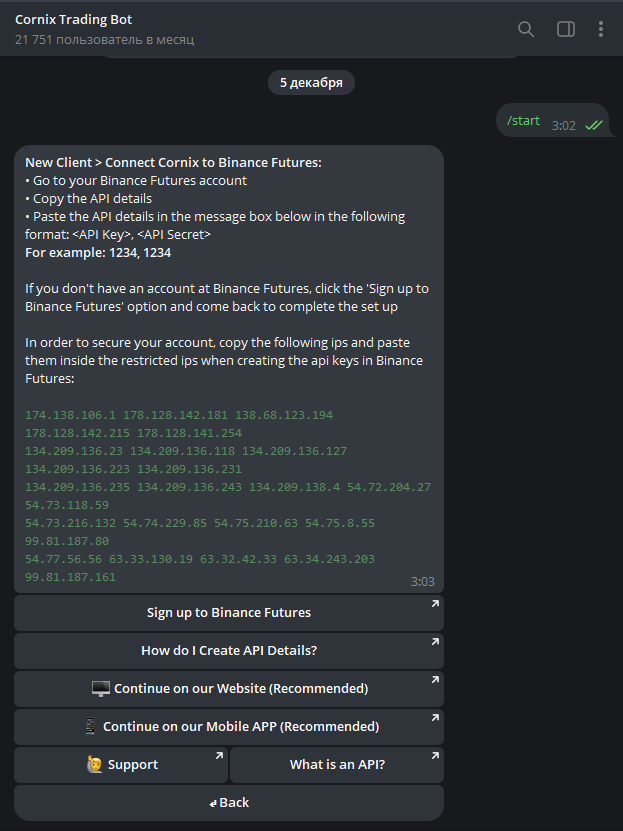The height and width of the screenshot is (831, 623).
Task: Click the double-check read receipt icon
Action: point(594,125)
